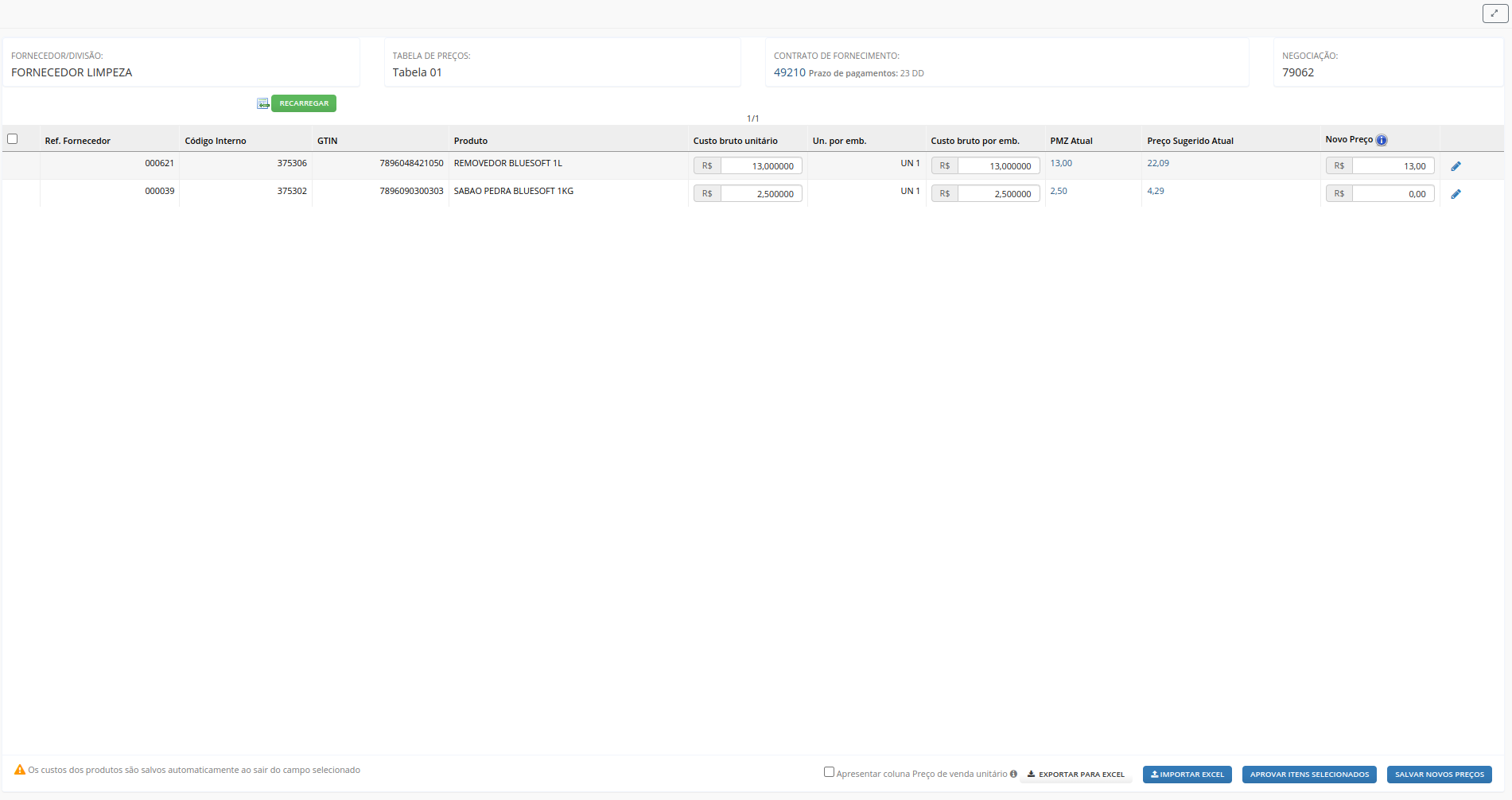
Task: Click Aprovar Itens Selecionados button
Action: click(1308, 775)
